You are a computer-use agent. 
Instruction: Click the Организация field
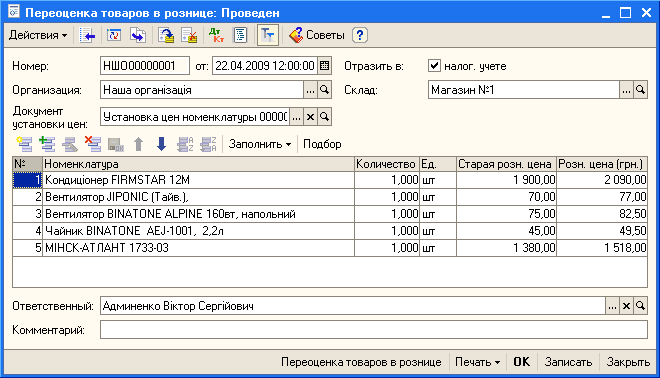[202, 90]
